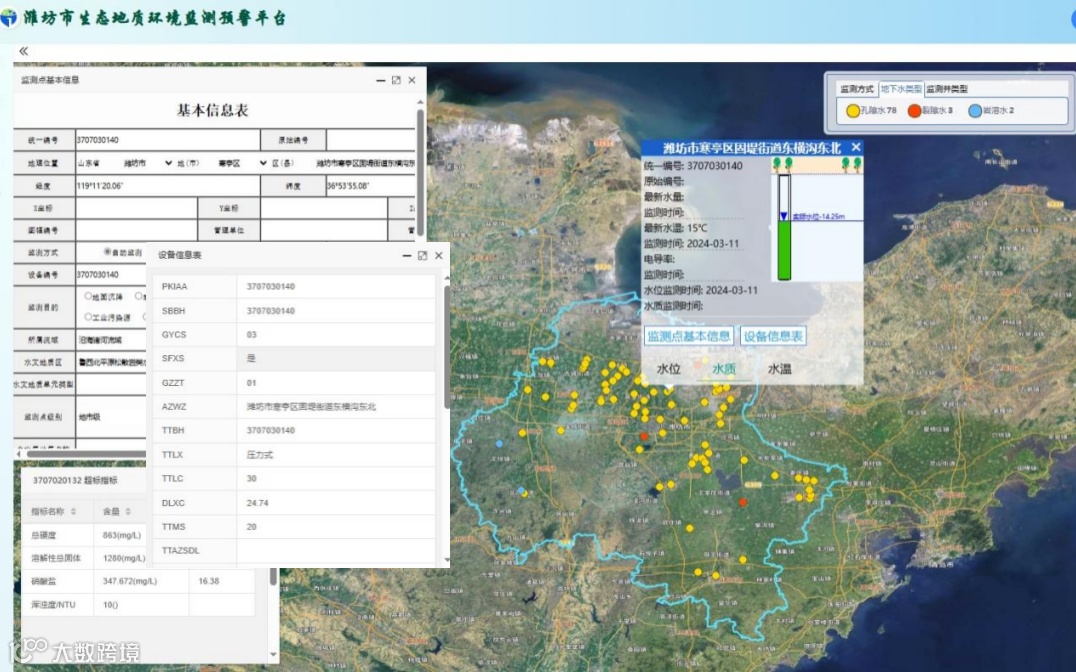Toggle the red 裂隙水 3 legend marker

pos(914,110)
